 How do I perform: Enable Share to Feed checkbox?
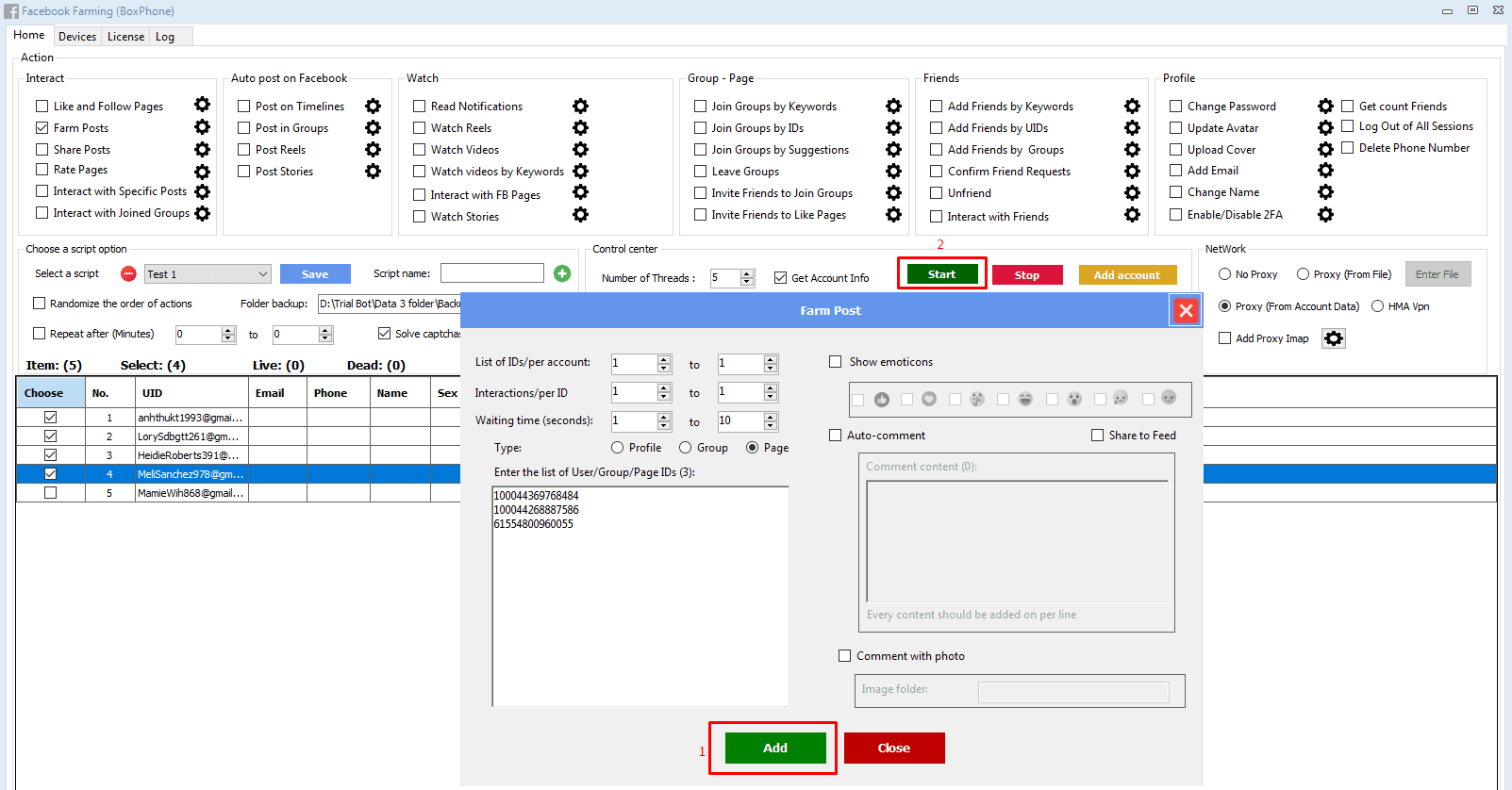coord(1097,435)
